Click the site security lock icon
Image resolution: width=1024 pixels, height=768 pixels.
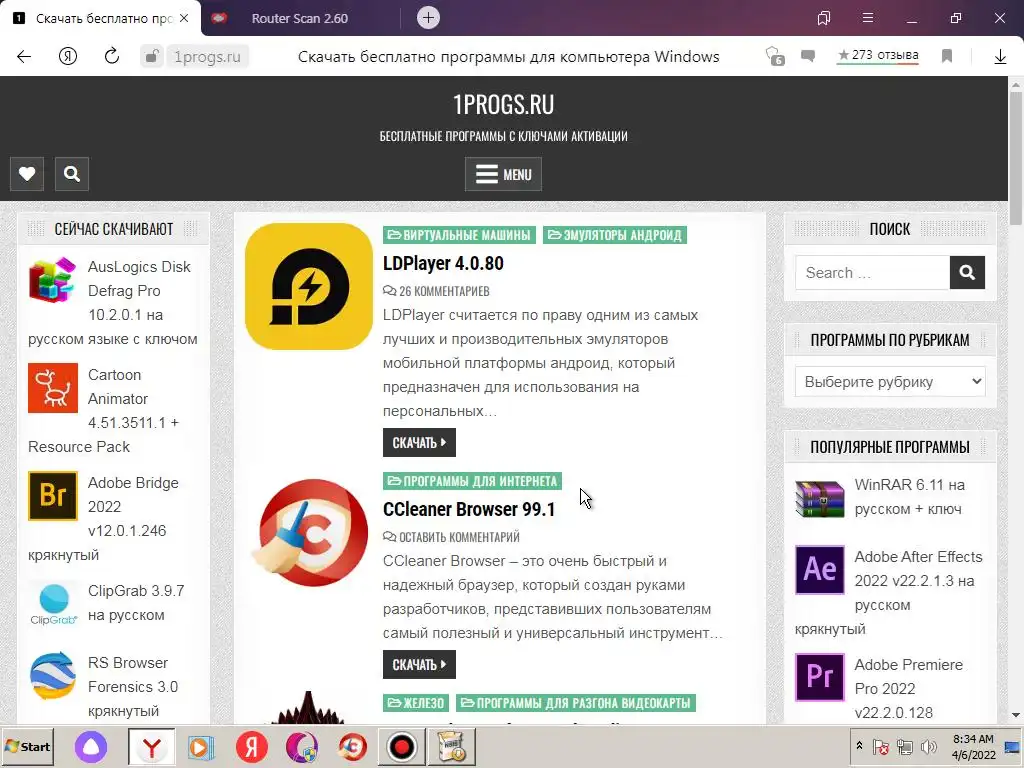(152, 57)
